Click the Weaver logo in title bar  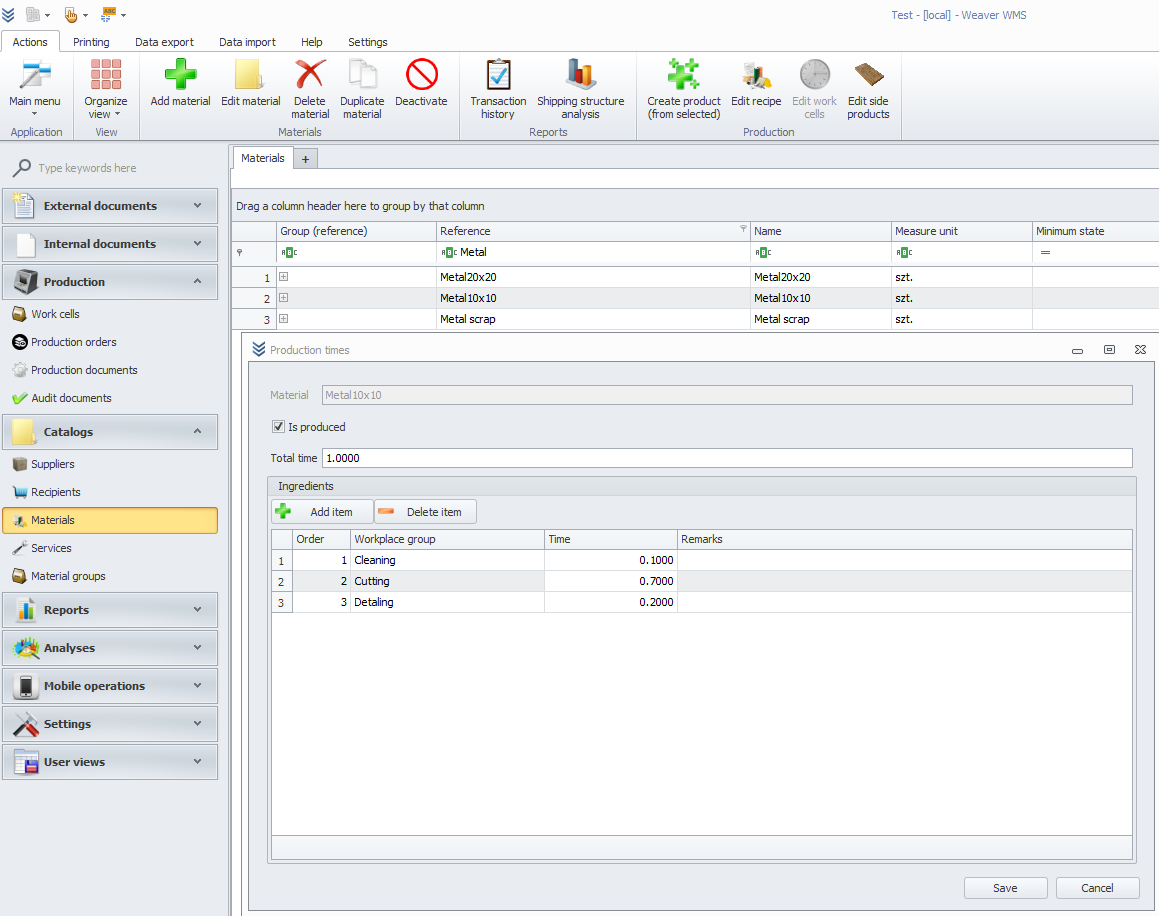click(8, 14)
